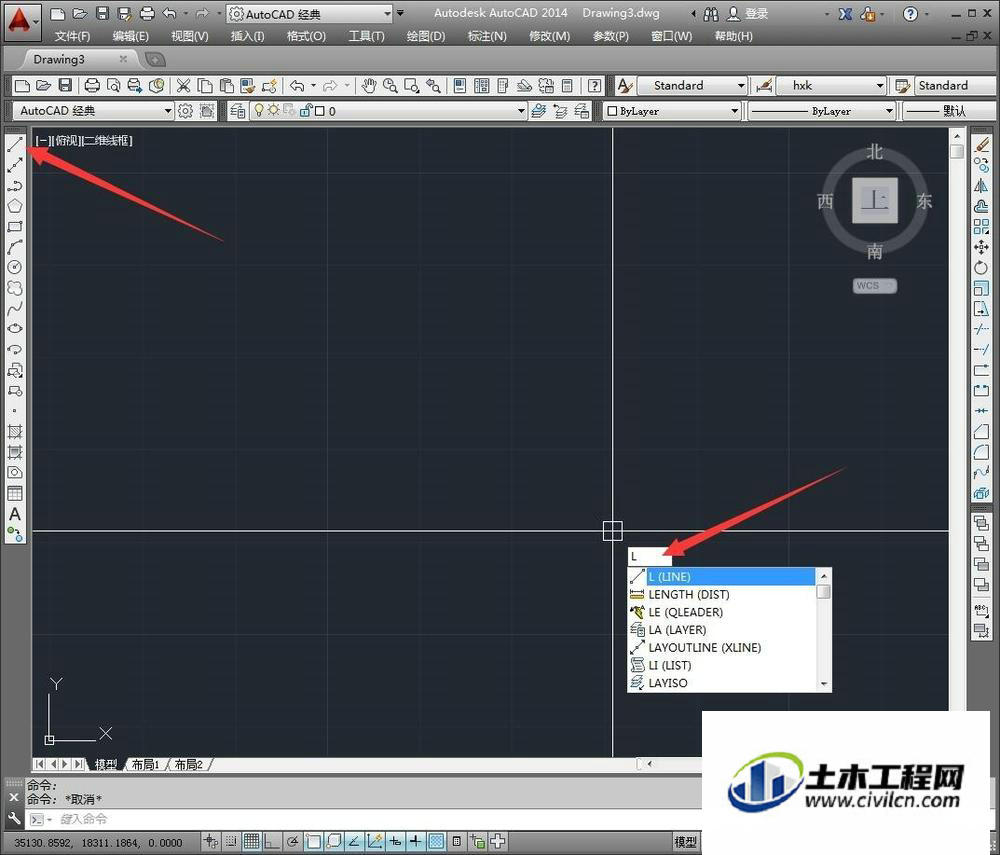This screenshot has width=1000, height=855.
Task: Select the Arc tool
Action: pos(15,246)
